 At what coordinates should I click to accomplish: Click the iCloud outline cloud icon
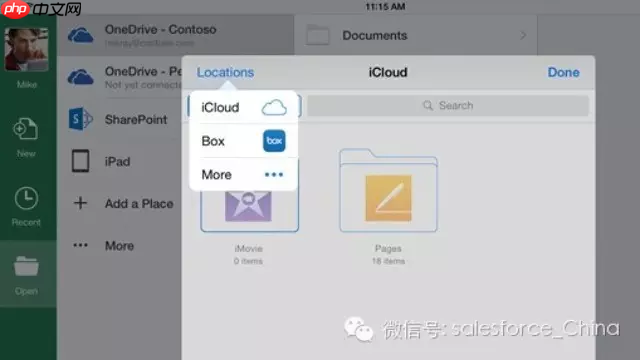click(x=274, y=107)
